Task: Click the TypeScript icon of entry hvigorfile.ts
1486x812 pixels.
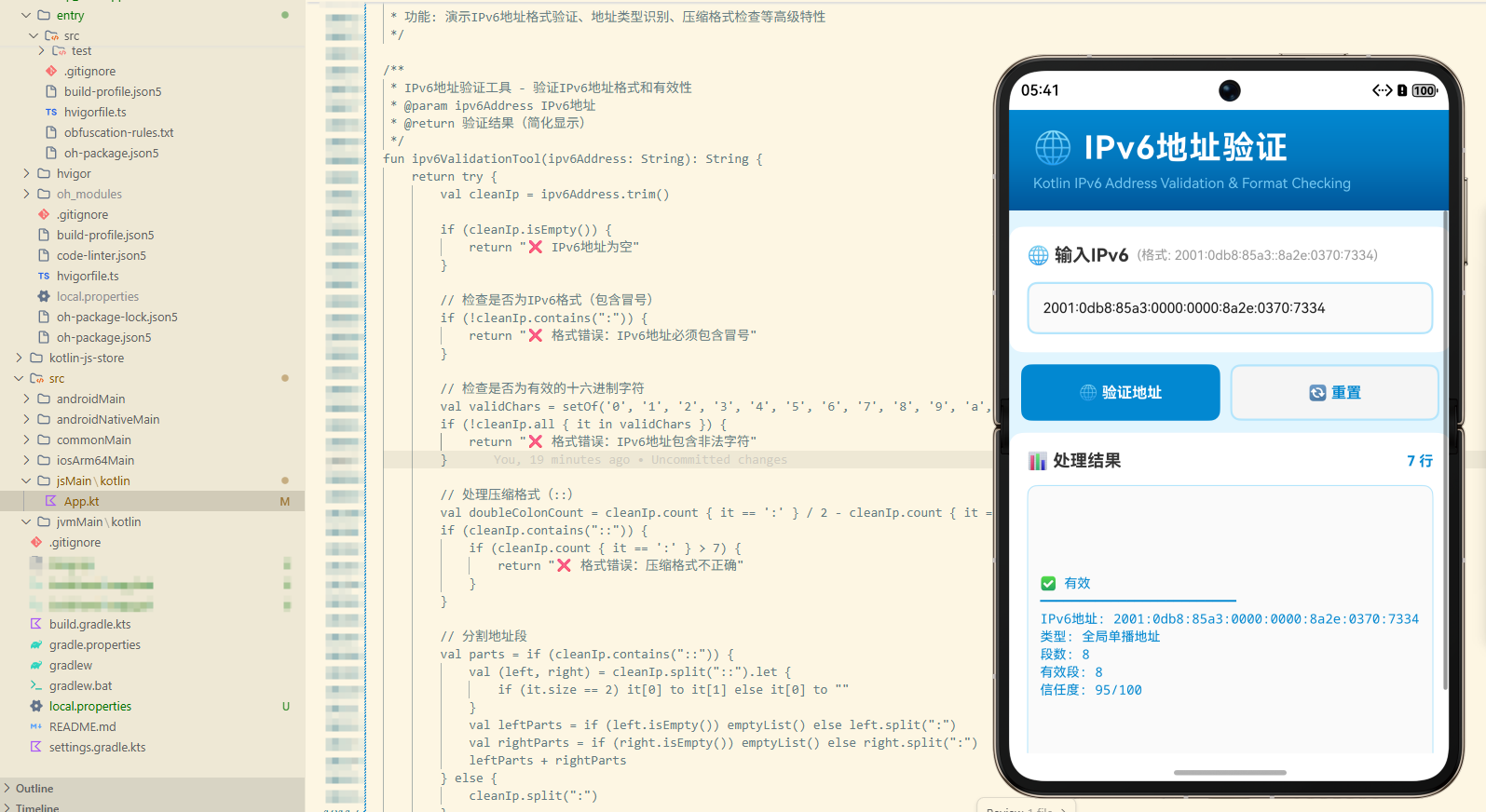Action: click(51, 112)
